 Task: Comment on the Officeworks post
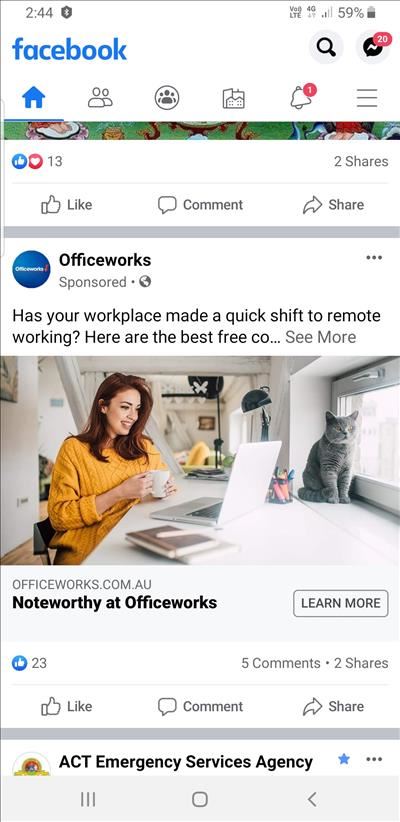[200, 706]
